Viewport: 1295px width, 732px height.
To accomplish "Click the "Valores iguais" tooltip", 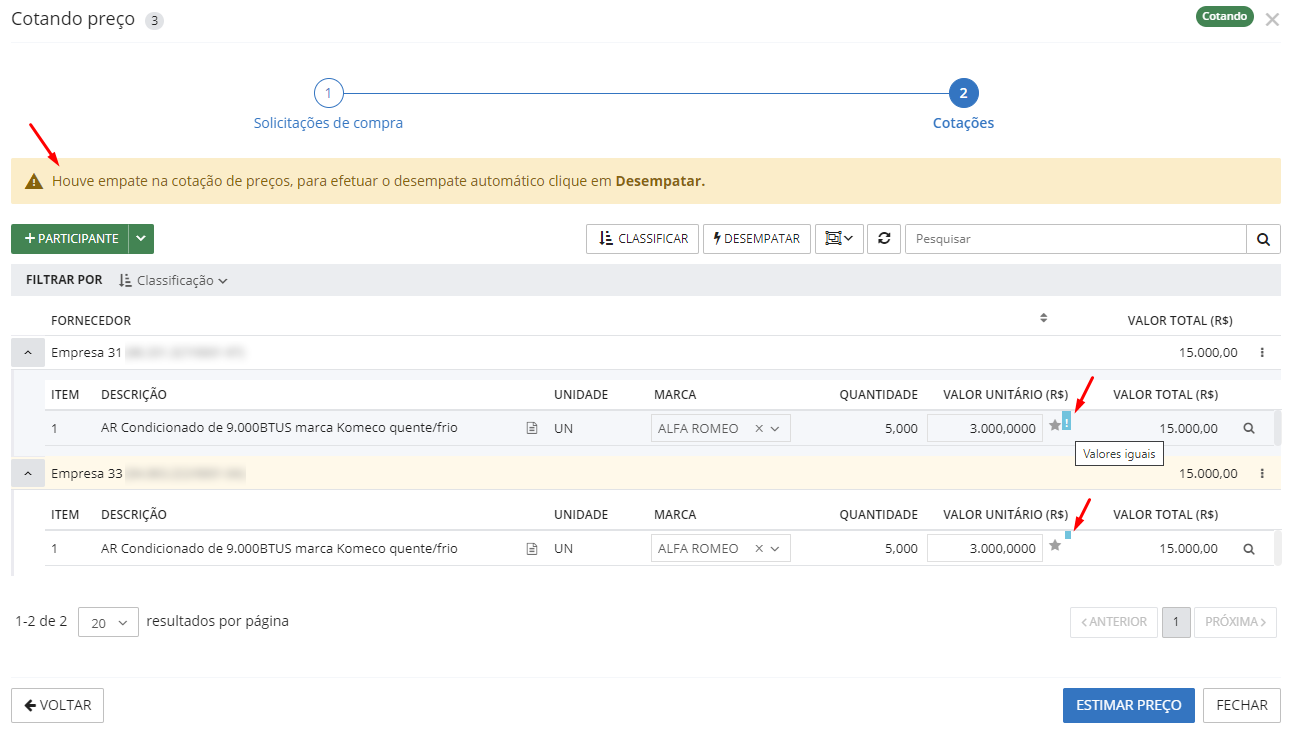I will tap(1119, 454).
